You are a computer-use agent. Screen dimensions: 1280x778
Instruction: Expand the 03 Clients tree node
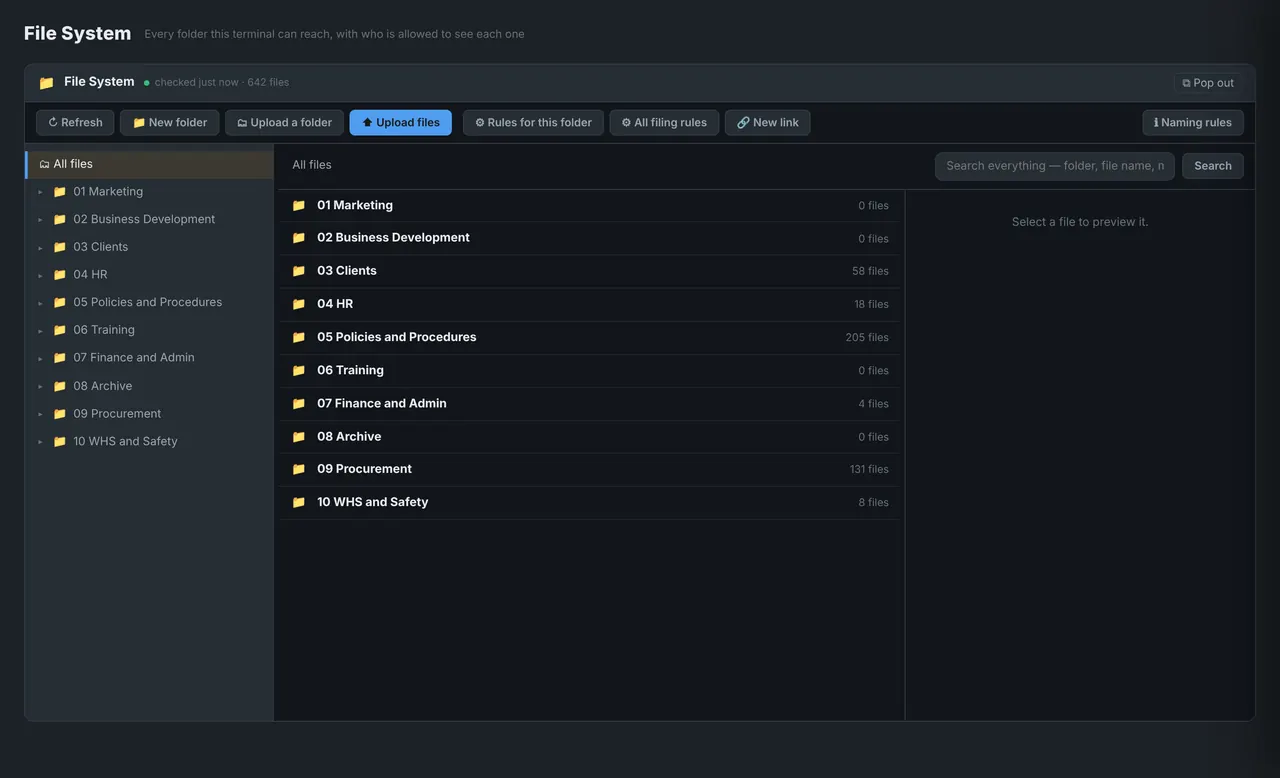coord(40,247)
